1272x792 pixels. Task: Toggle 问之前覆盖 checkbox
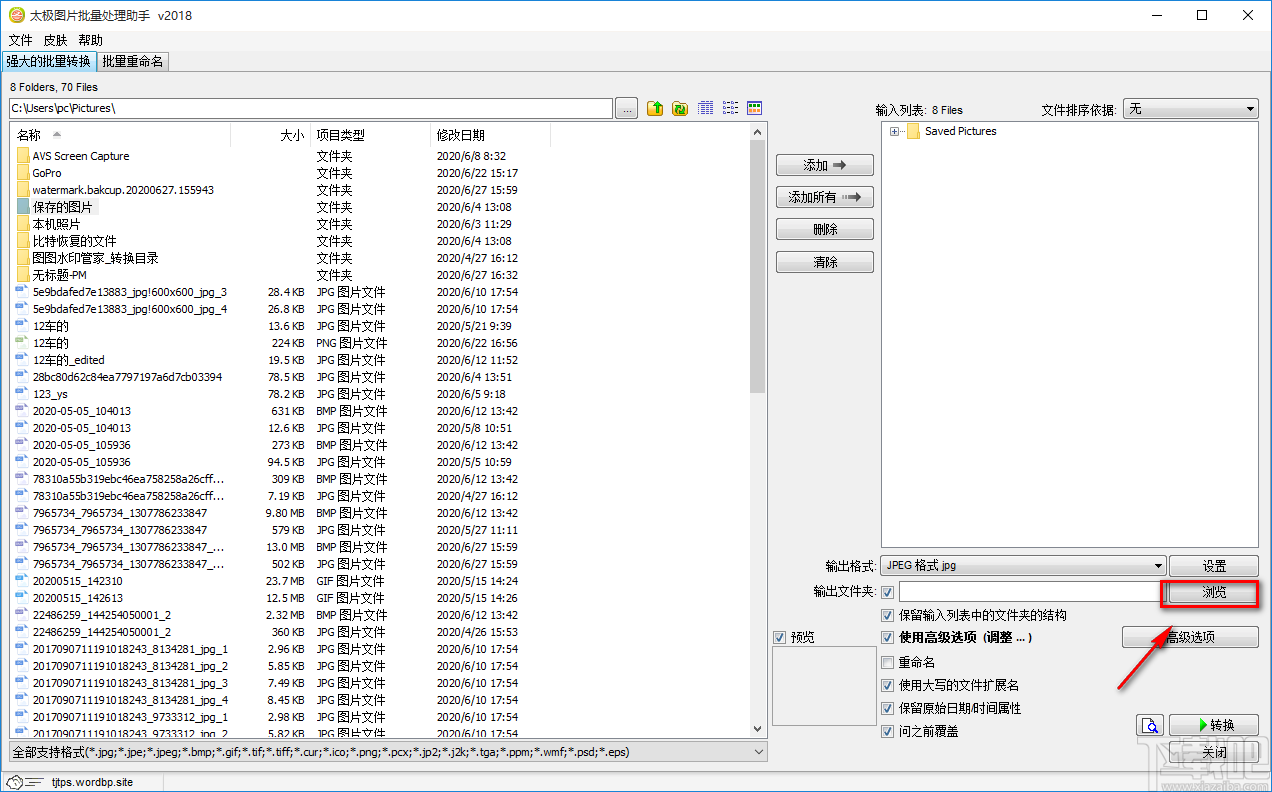(x=888, y=732)
